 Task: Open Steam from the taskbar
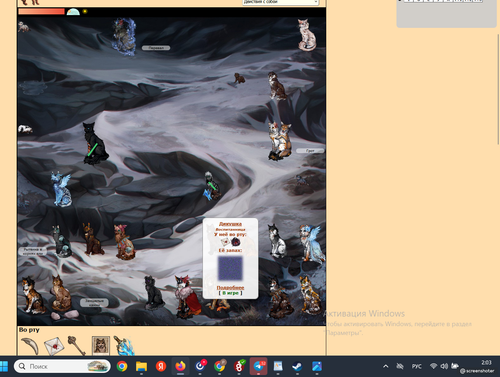point(297,366)
